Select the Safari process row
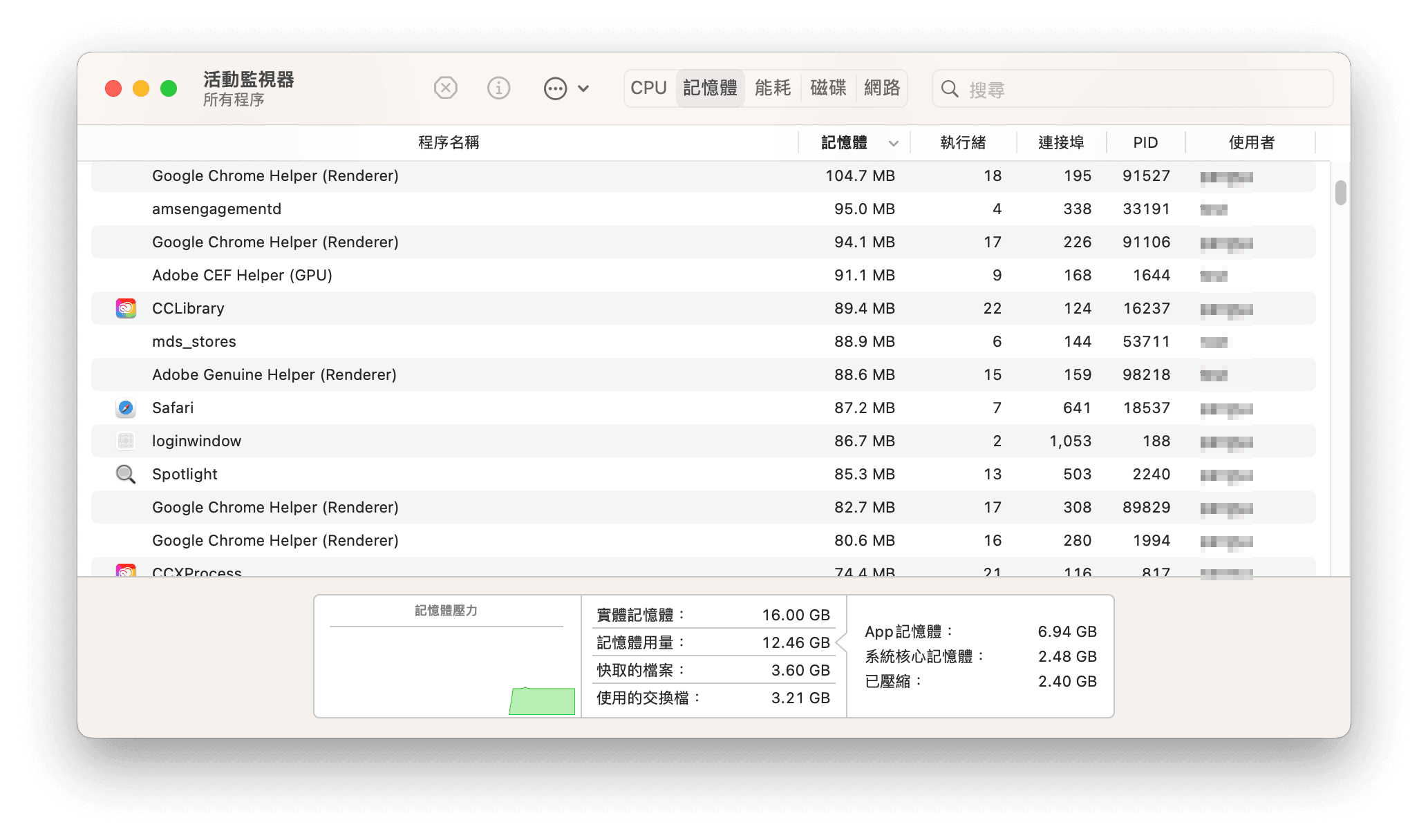The height and width of the screenshot is (840, 1428). [x=484, y=408]
